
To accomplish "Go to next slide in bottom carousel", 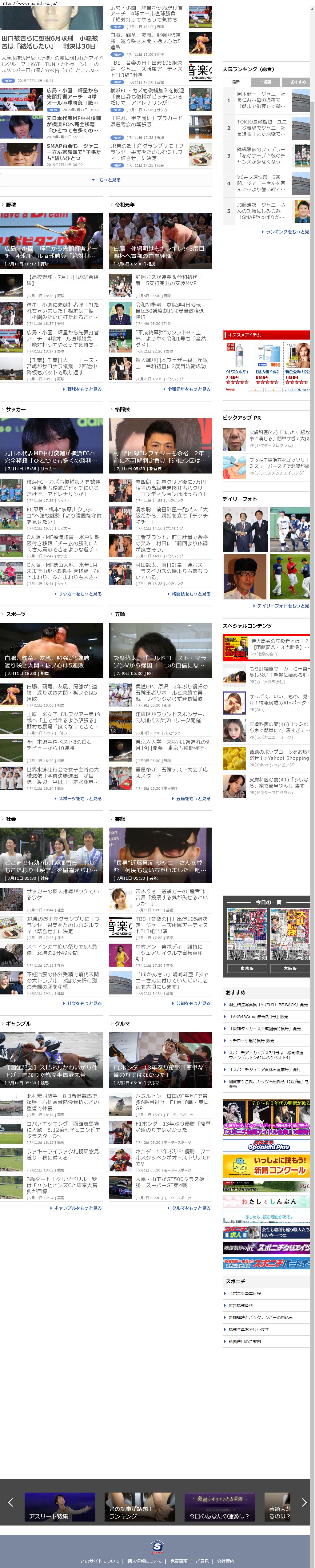I will [304, 1502].
